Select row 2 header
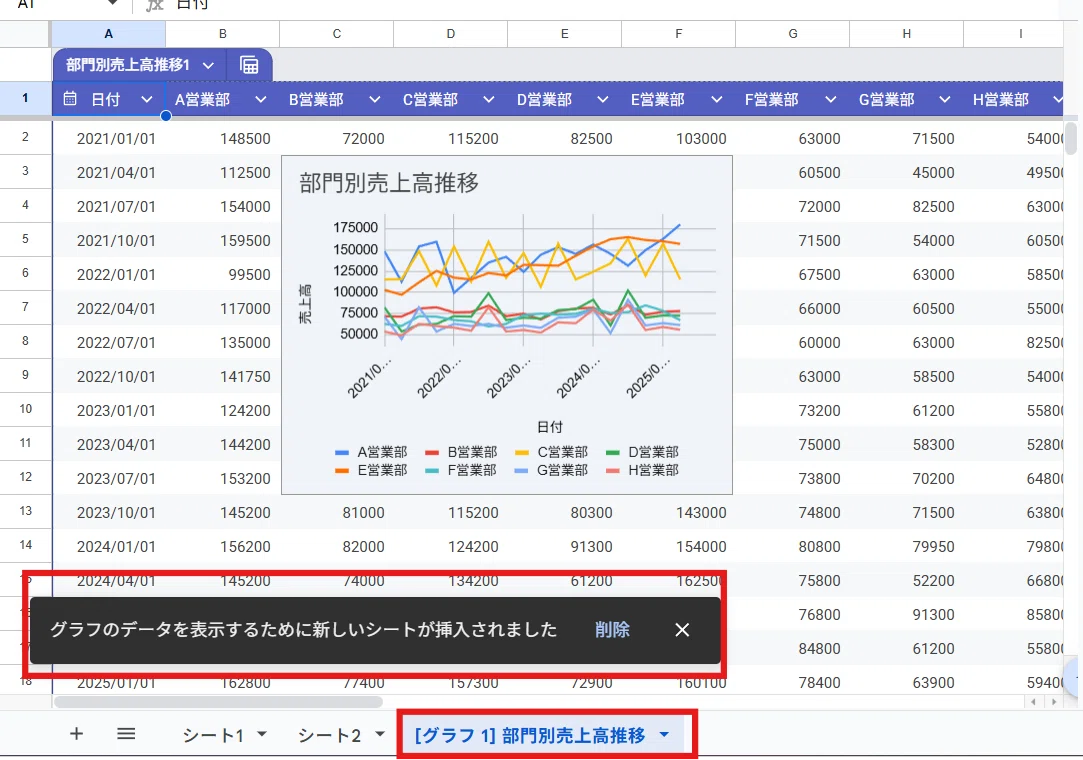The image size is (1083, 760). (26, 137)
